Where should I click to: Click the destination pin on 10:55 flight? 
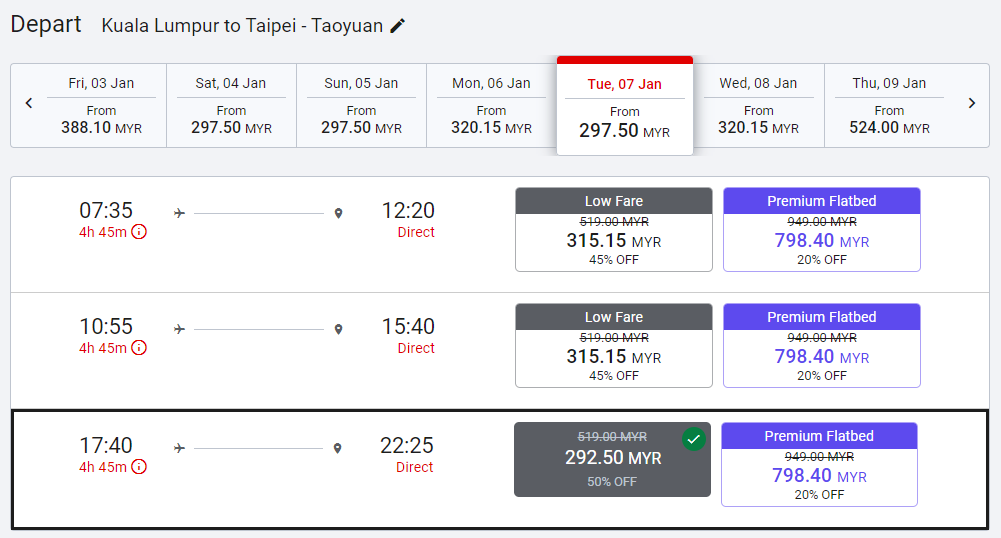click(339, 329)
